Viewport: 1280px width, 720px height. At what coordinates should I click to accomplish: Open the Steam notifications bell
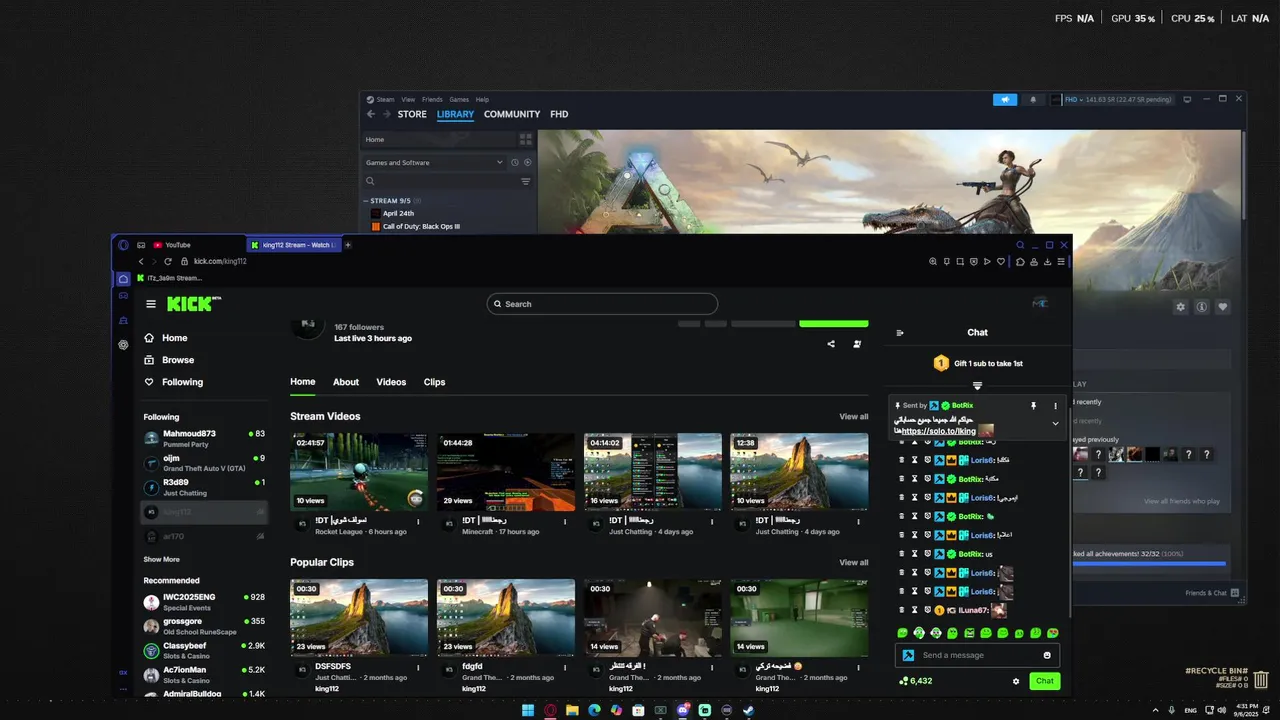[1033, 100]
